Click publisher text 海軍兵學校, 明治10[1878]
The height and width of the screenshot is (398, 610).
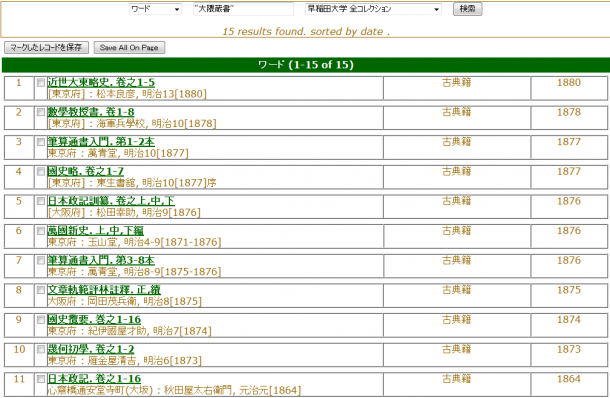tap(156, 124)
